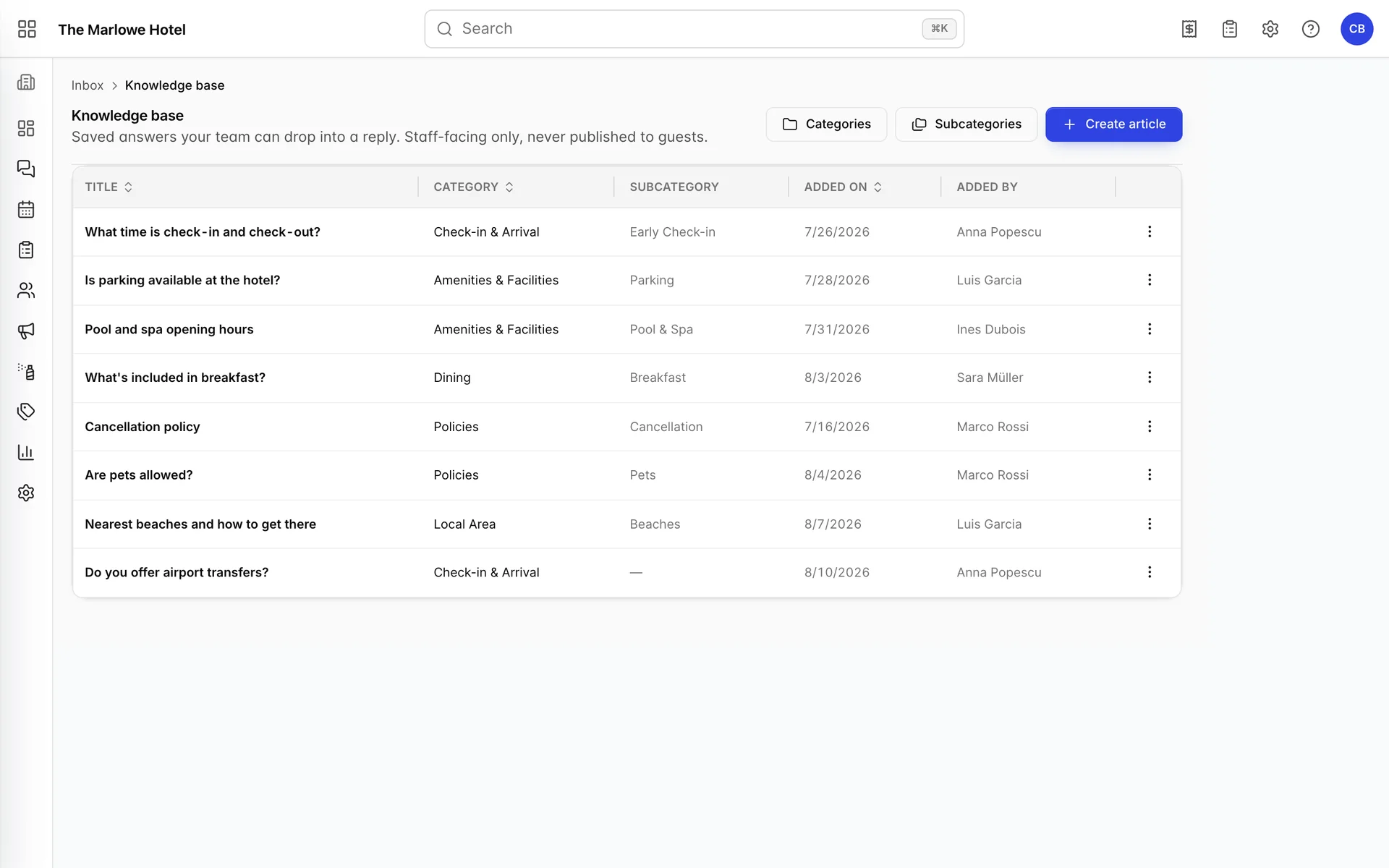The image size is (1389, 868).
Task: Open 'Cancellation policy' article
Action: tap(142, 427)
